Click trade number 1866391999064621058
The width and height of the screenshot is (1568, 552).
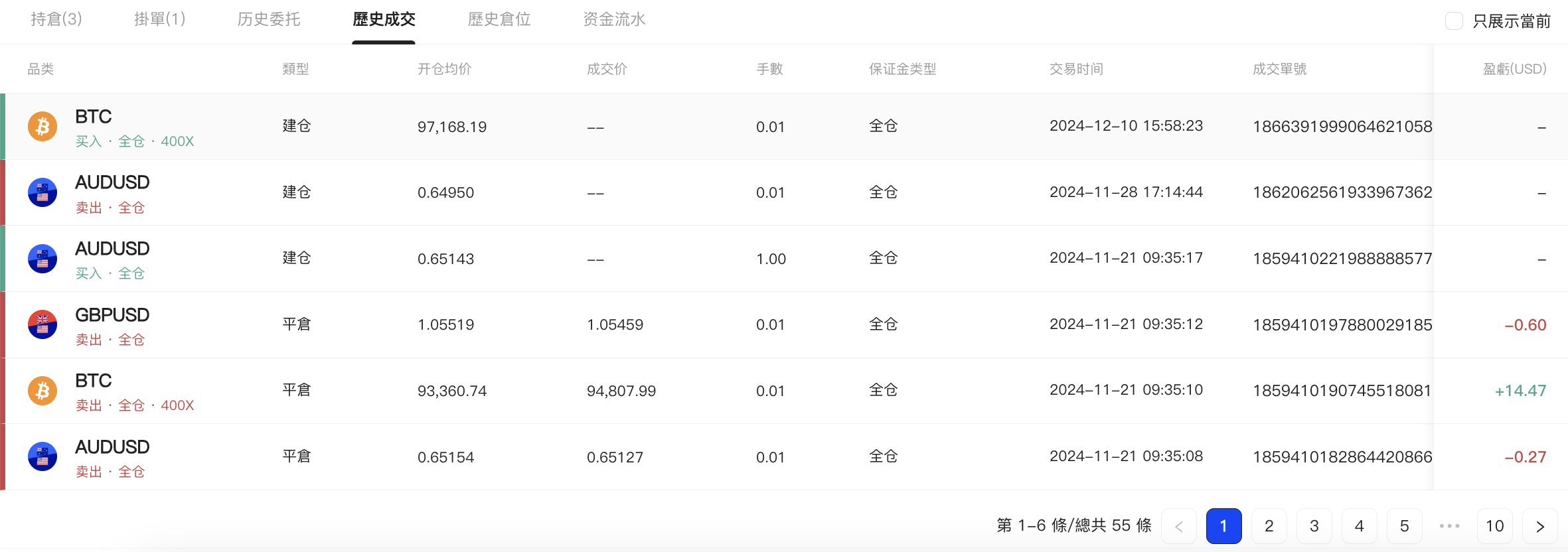pyautogui.click(x=1342, y=126)
